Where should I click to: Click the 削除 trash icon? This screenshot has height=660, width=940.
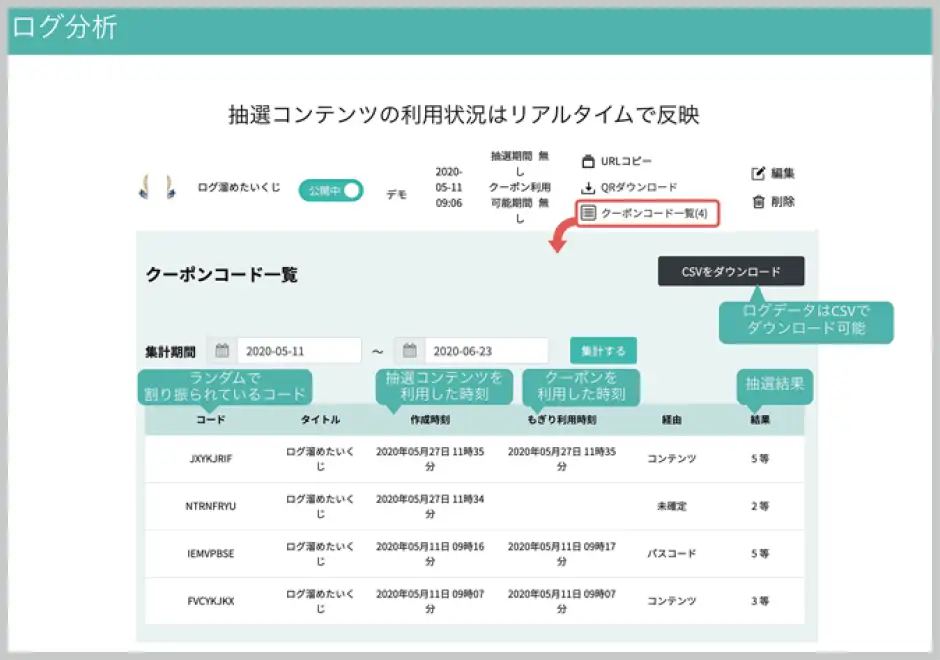758,201
